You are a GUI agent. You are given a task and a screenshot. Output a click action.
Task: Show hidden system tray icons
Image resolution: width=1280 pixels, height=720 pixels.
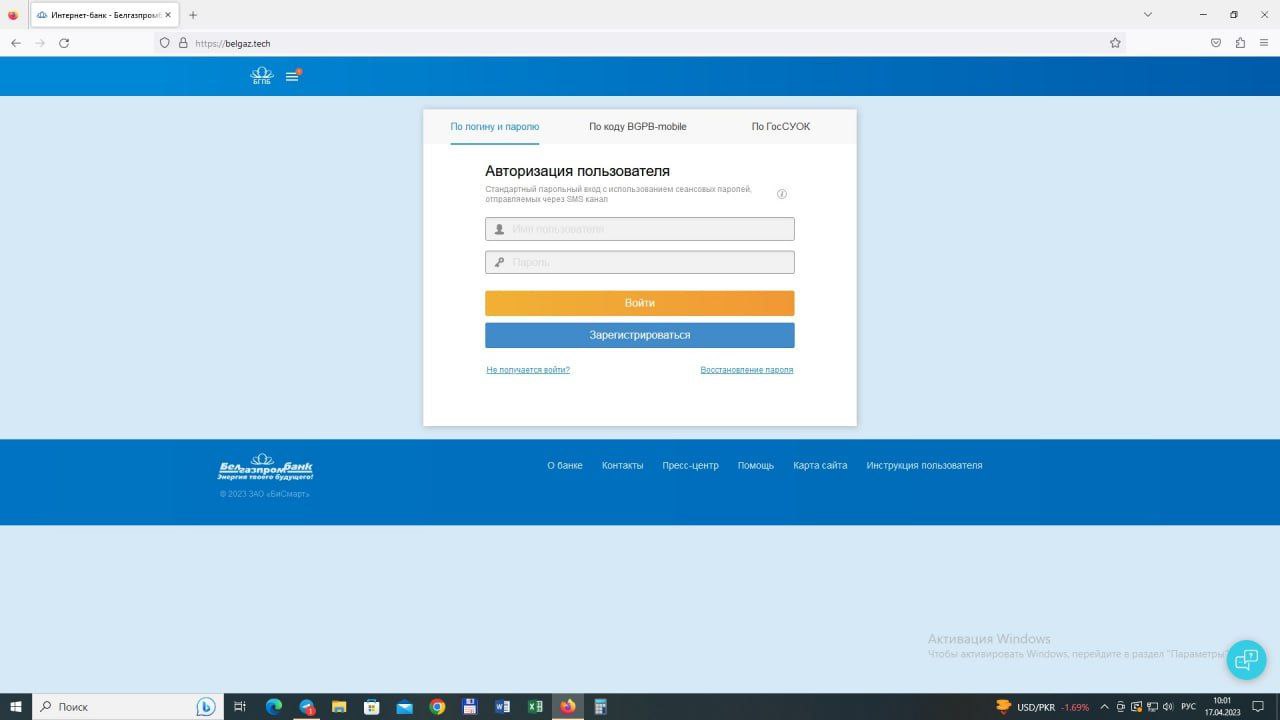[1104, 707]
